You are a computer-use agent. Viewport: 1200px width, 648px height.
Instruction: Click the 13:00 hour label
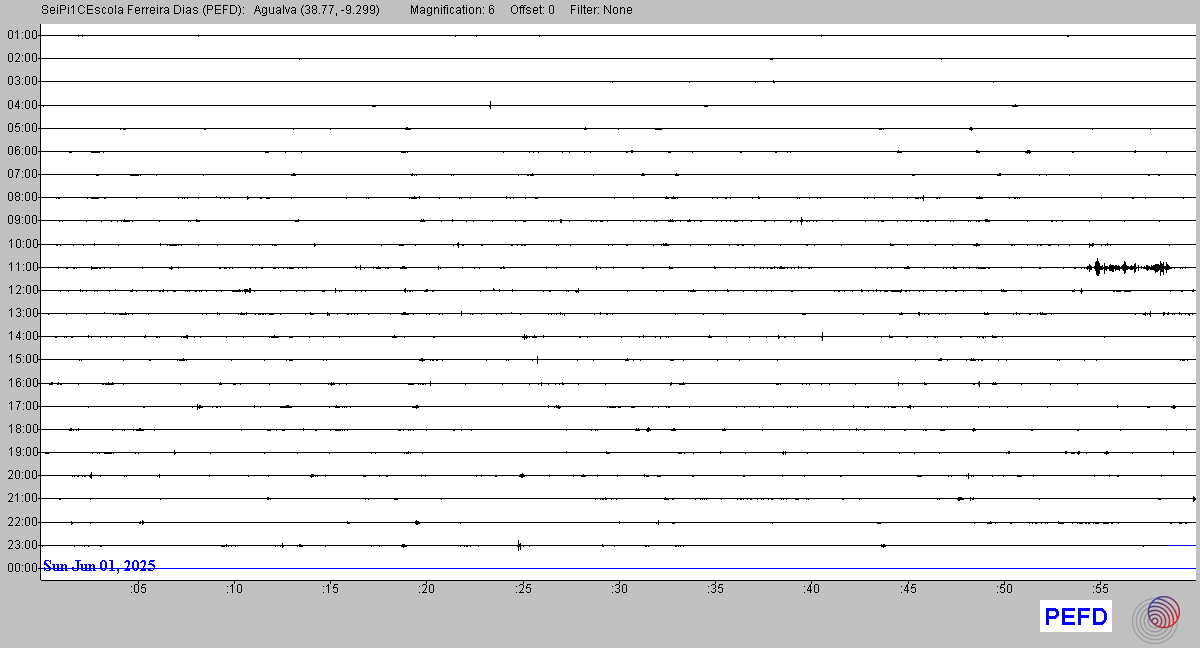click(x=22, y=313)
